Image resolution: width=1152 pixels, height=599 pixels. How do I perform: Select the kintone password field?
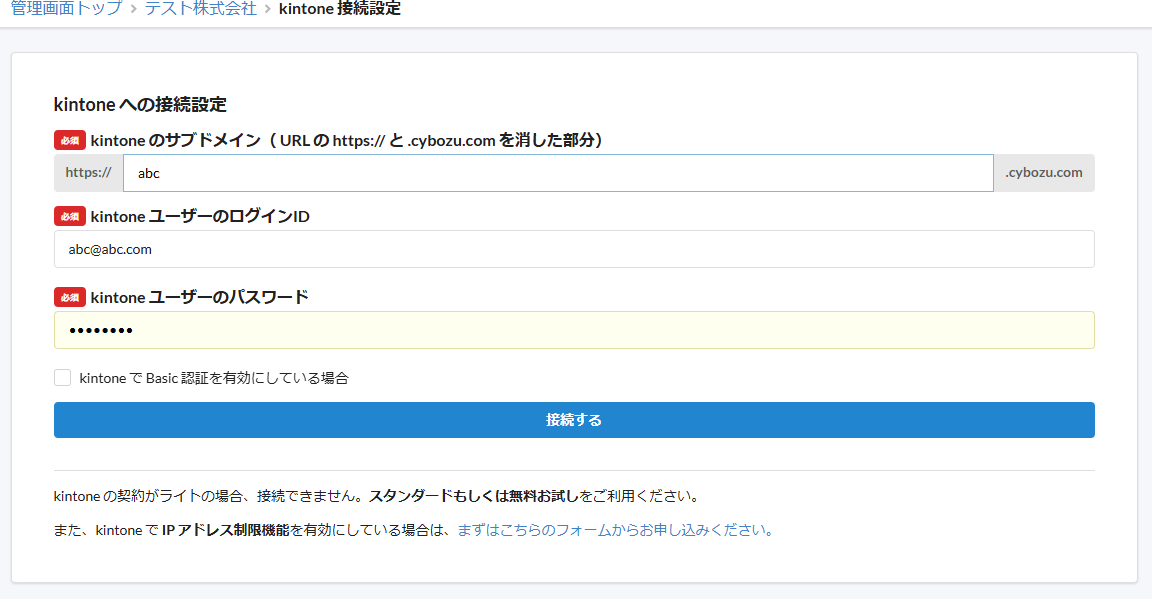(x=574, y=330)
